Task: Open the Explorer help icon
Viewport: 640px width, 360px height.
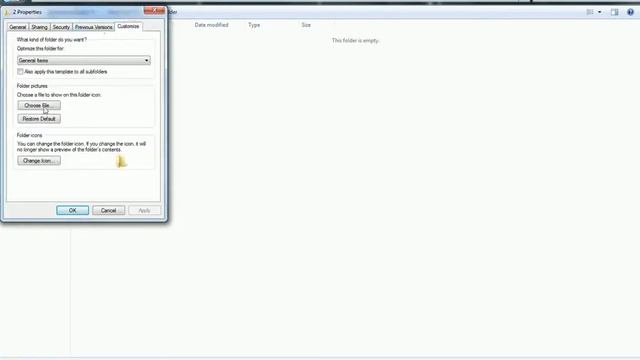Action: tap(630, 12)
